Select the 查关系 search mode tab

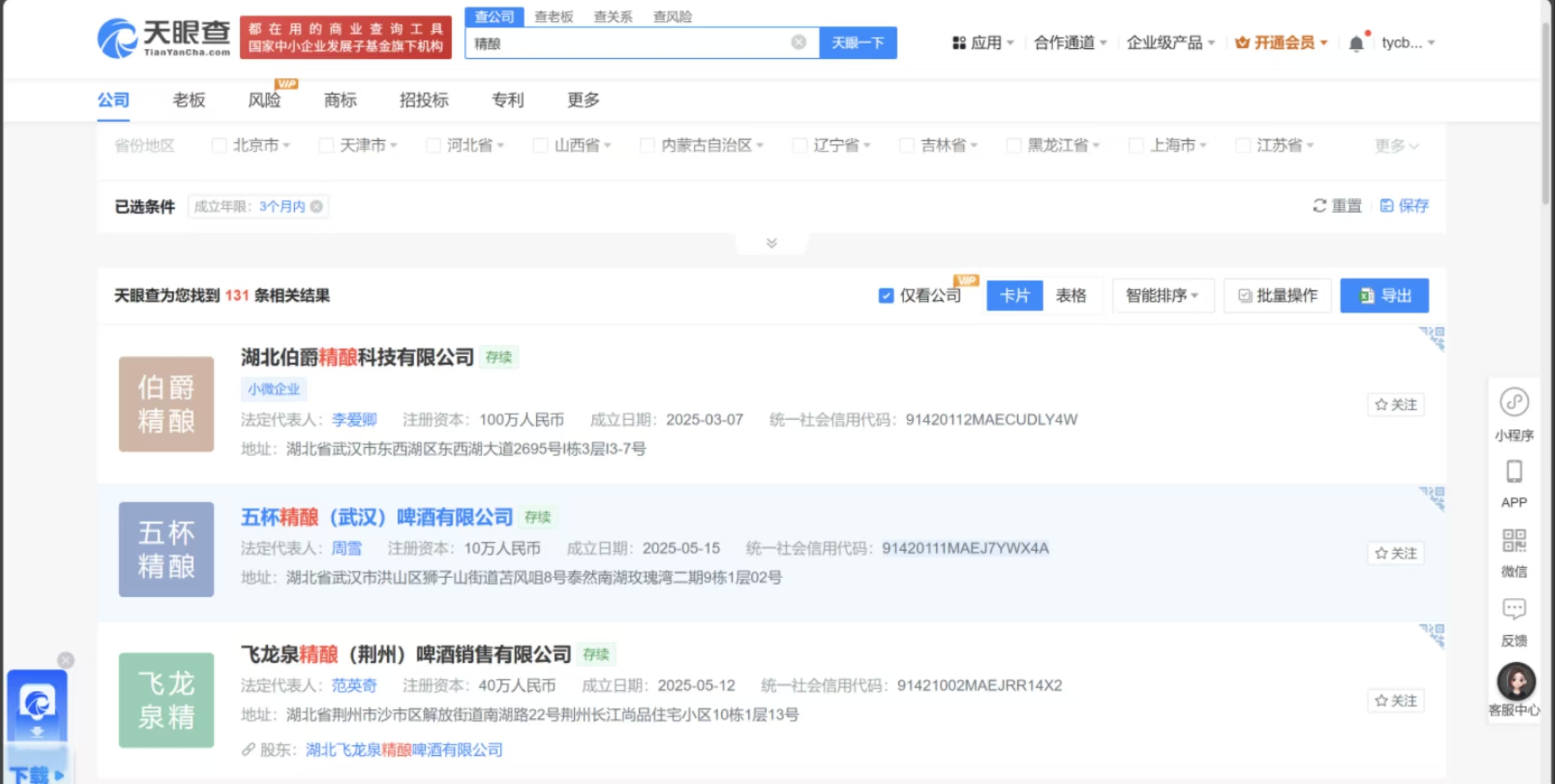613,17
